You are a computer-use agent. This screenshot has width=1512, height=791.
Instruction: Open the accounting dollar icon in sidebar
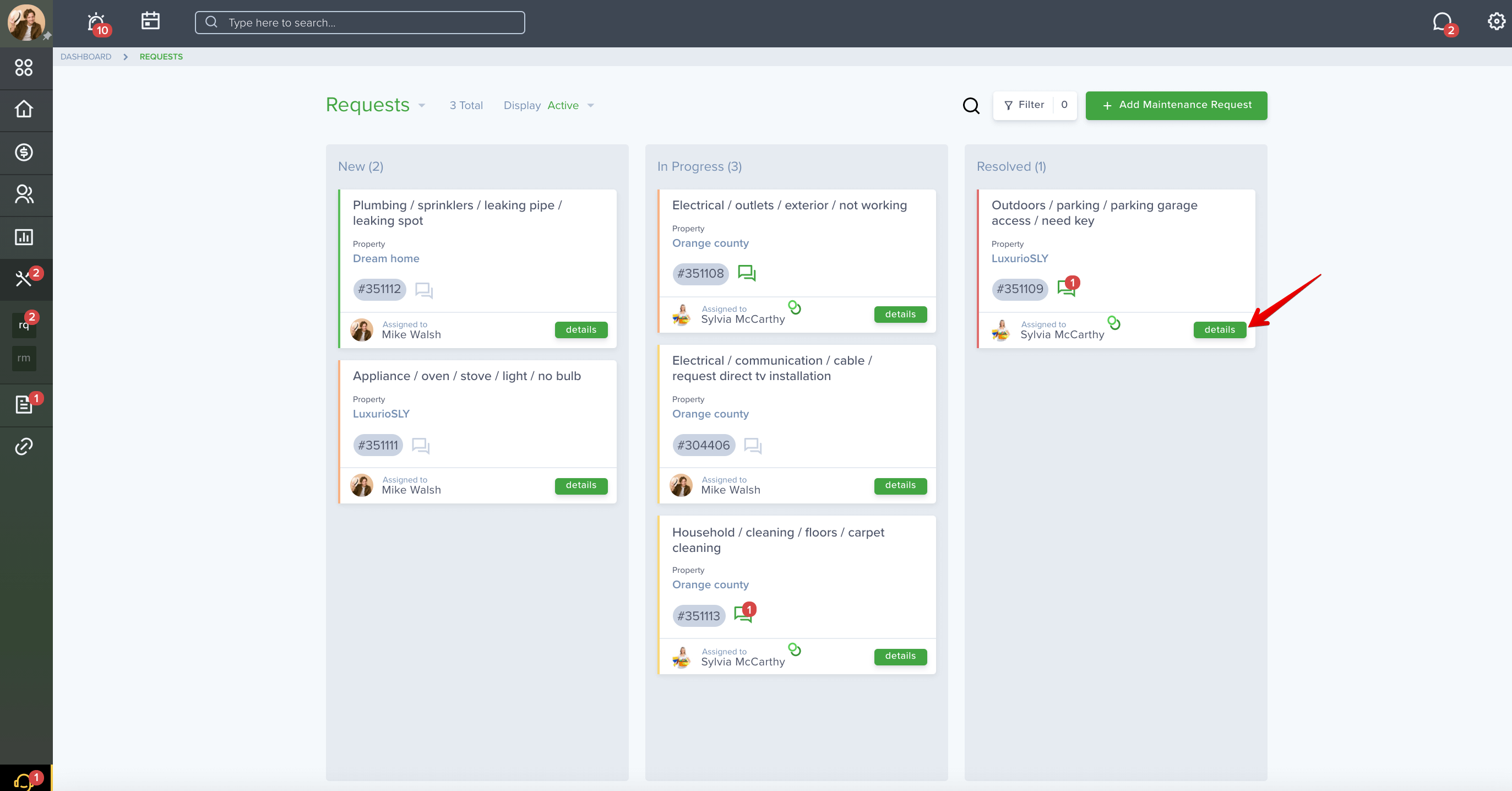pyautogui.click(x=24, y=152)
